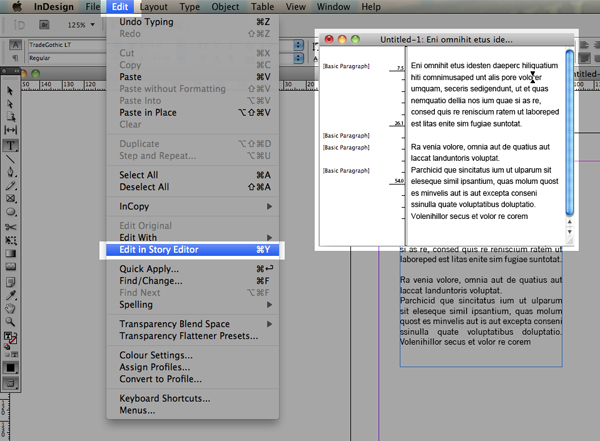
Task: Select the Scissors tool
Action: 10,227
